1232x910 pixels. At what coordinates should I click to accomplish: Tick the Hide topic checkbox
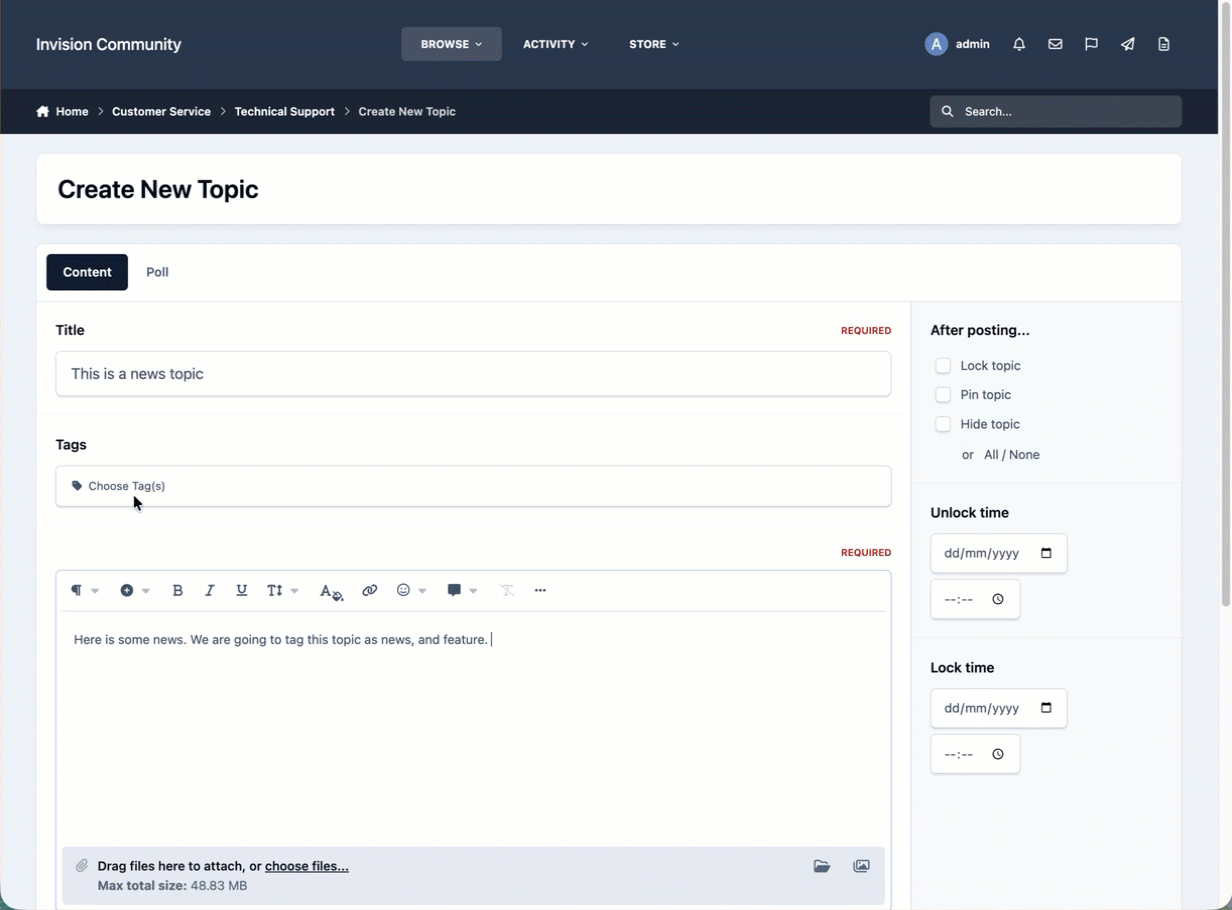[x=943, y=424]
